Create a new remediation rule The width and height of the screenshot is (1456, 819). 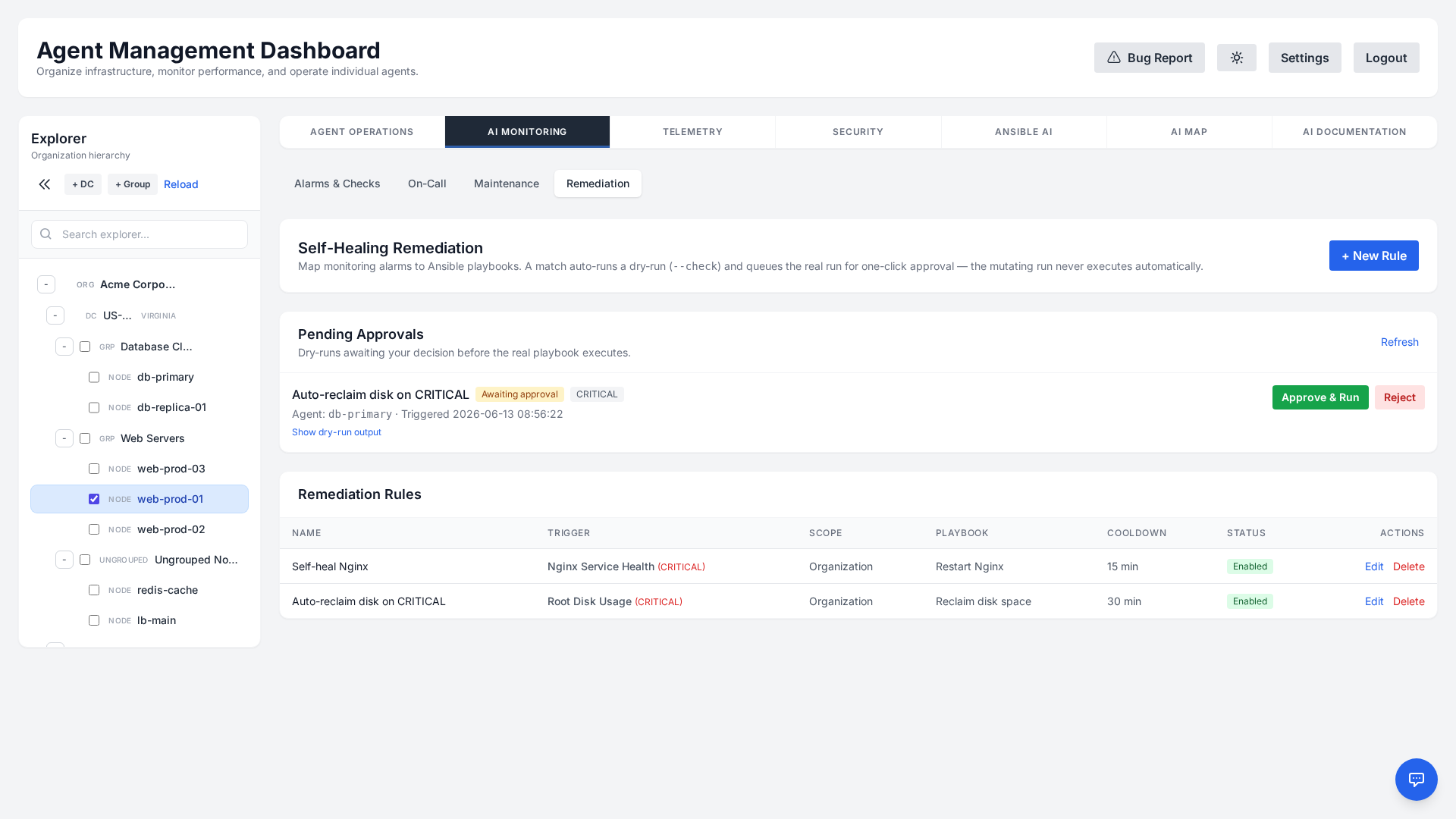(x=1373, y=256)
